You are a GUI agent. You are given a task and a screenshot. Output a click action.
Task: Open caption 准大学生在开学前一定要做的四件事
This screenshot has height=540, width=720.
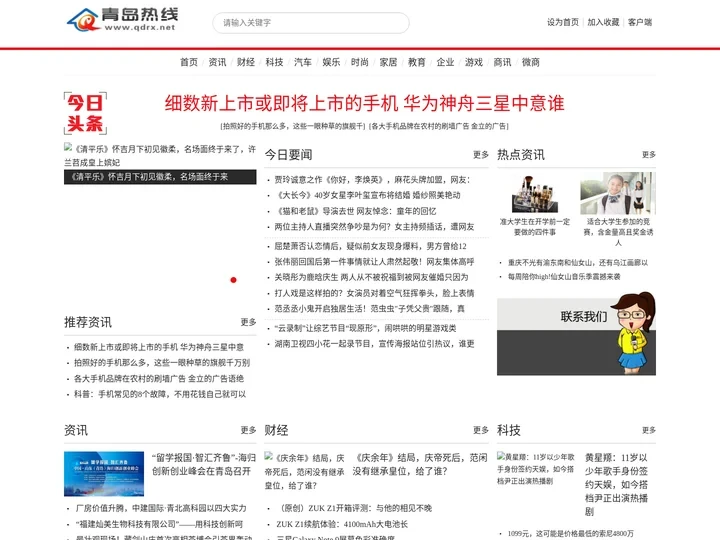tap(535, 227)
